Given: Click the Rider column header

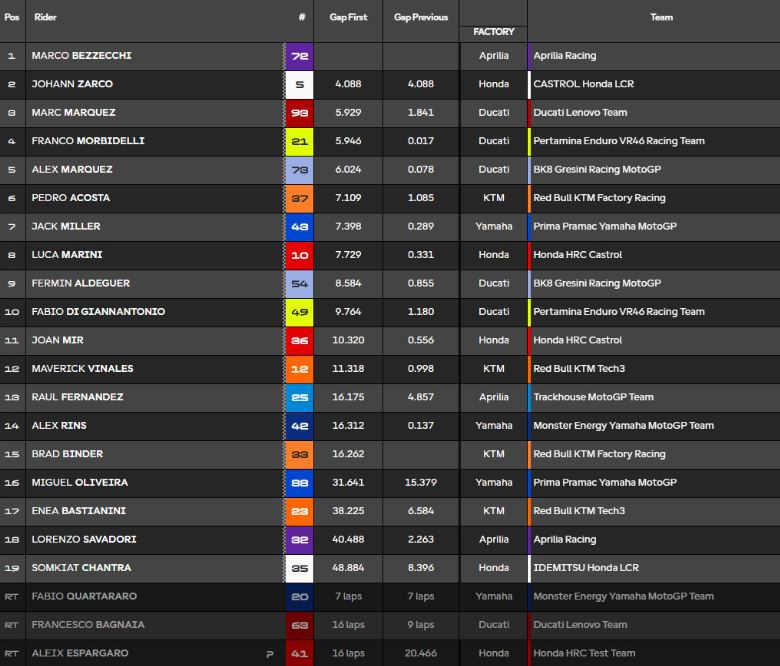Looking at the screenshot, I should pyautogui.click(x=45, y=17).
